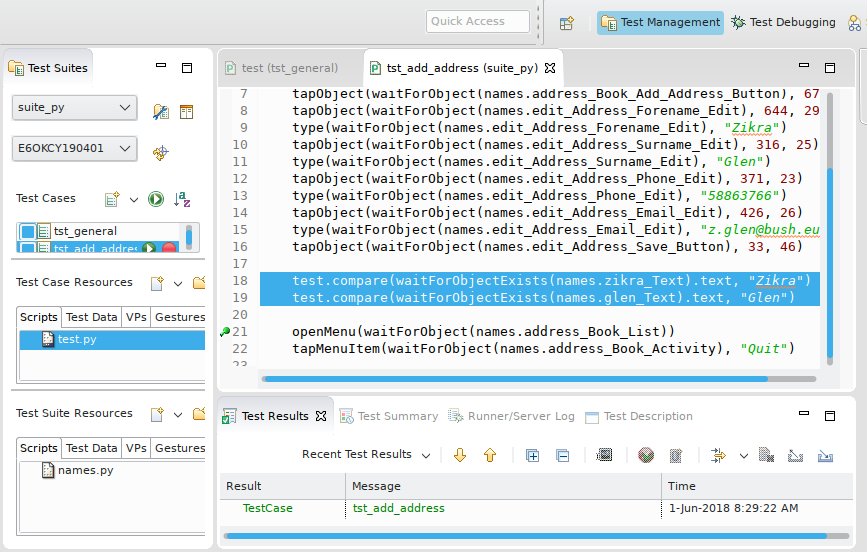Create new test case icon

pyautogui.click(x=112, y=199)
